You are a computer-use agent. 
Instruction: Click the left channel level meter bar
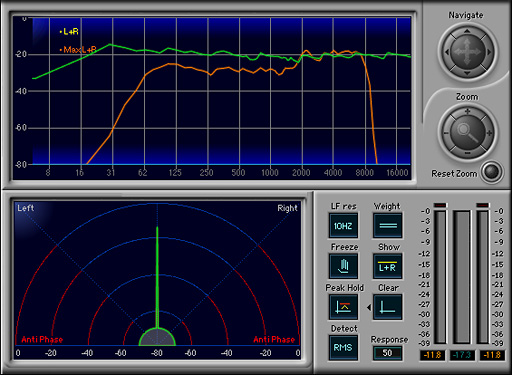click(440, 277)
